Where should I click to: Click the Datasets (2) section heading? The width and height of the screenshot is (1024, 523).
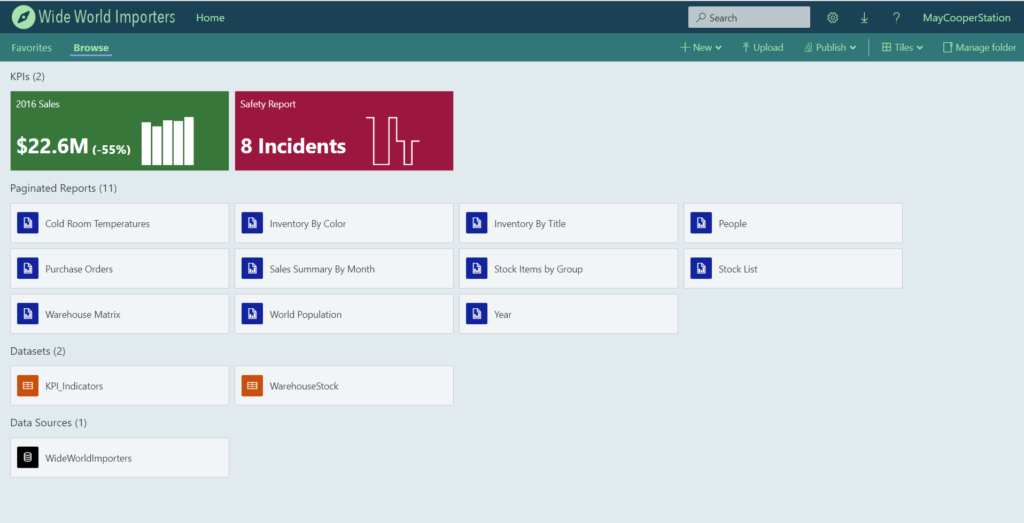(38, 351)
